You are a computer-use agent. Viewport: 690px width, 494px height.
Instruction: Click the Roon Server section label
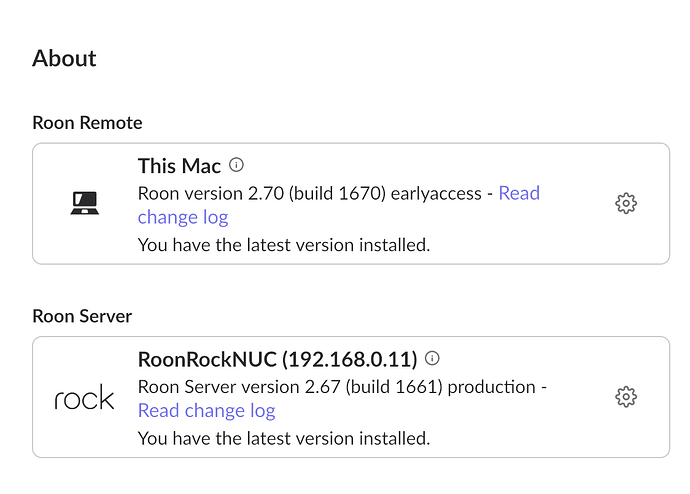(x=82, y=316)
